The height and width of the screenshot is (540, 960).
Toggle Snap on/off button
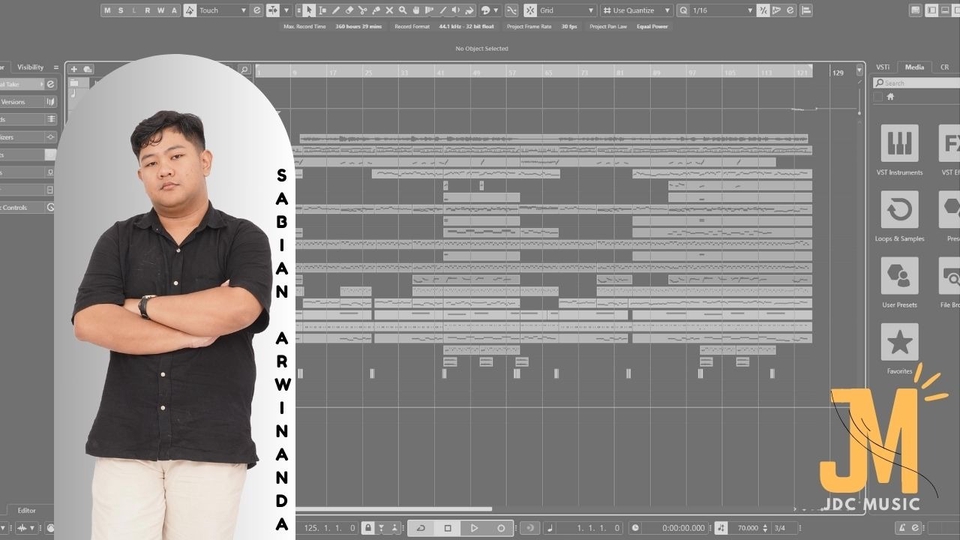pyautogui.click(x=530, y=10)
